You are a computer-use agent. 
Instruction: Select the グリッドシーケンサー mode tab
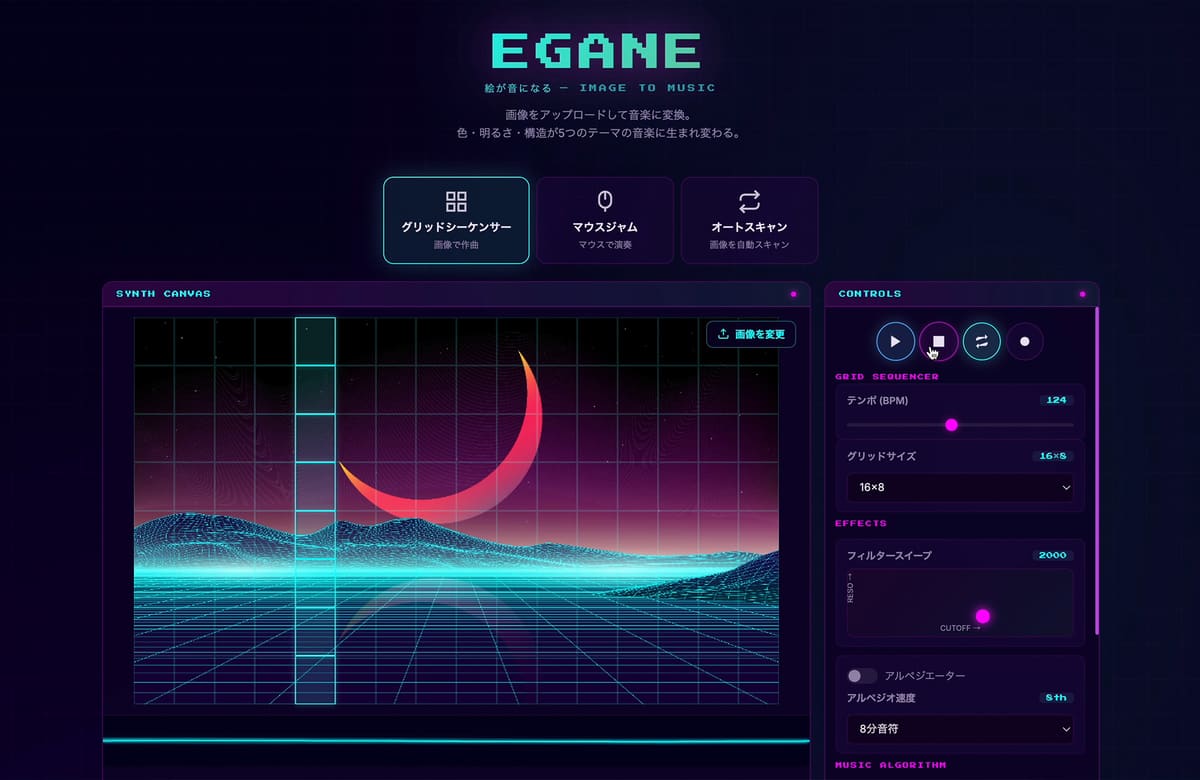456,220
